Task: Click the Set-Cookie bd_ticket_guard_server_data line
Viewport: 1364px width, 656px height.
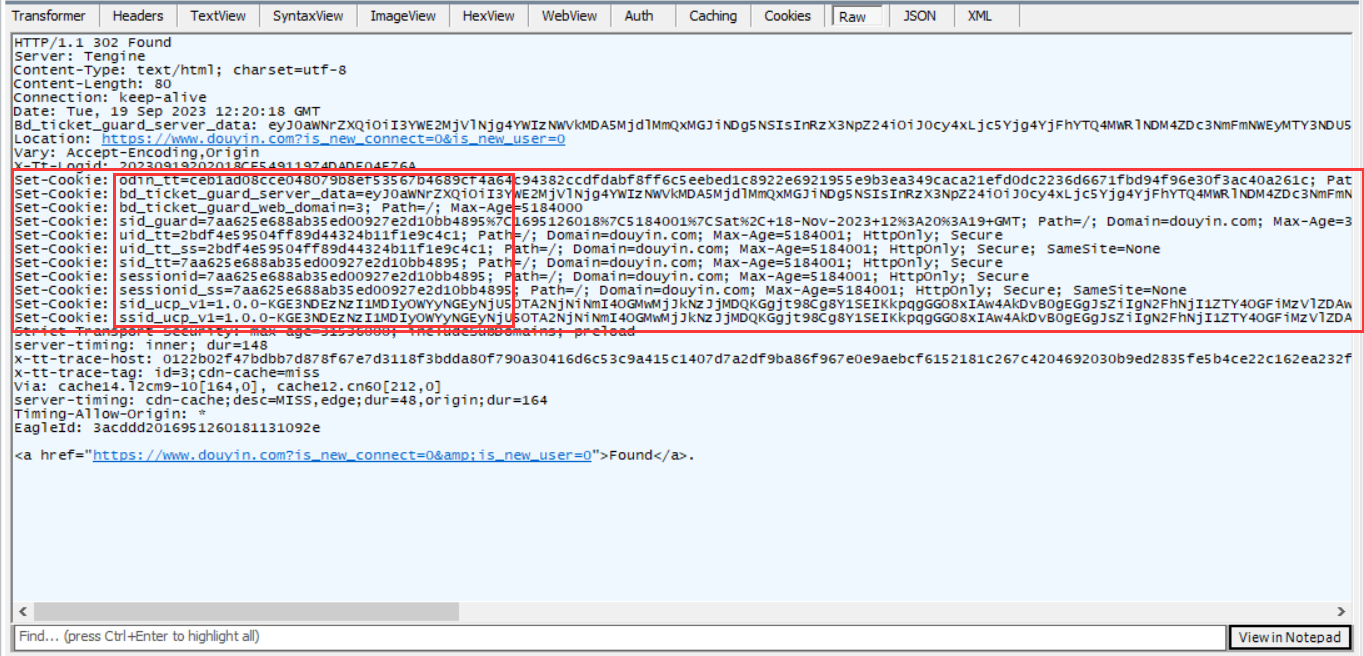Action: pos(683,194)
